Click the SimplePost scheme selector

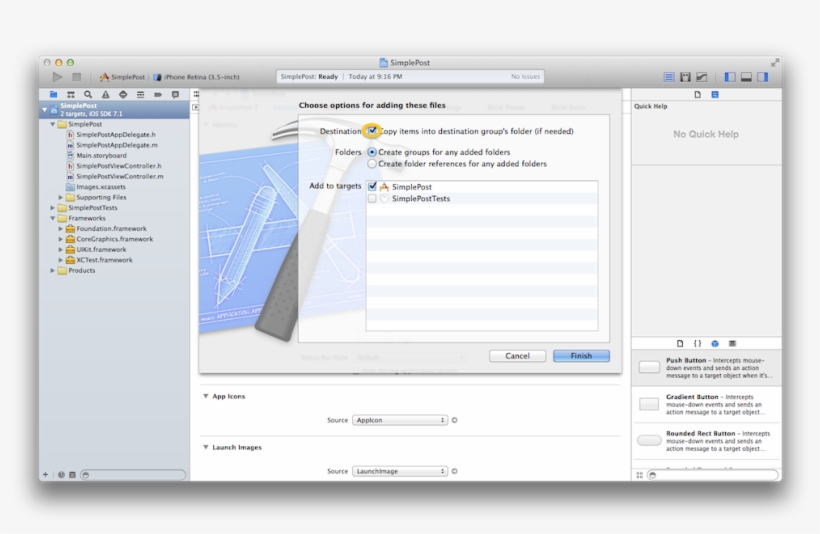(122, 77)
